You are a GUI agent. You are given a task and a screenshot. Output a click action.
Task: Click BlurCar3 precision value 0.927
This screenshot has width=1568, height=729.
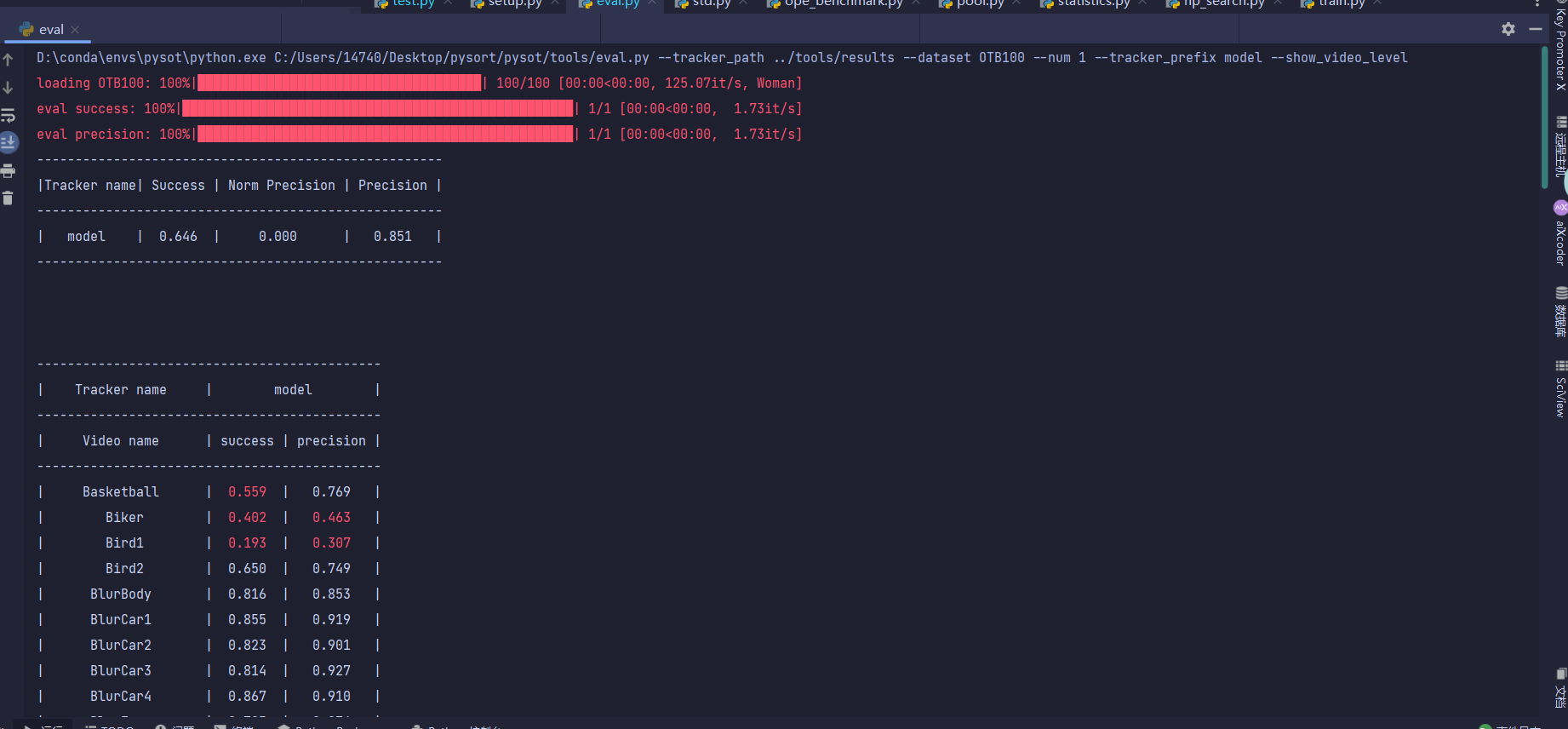pyautogui.click(x=331, y=671)
